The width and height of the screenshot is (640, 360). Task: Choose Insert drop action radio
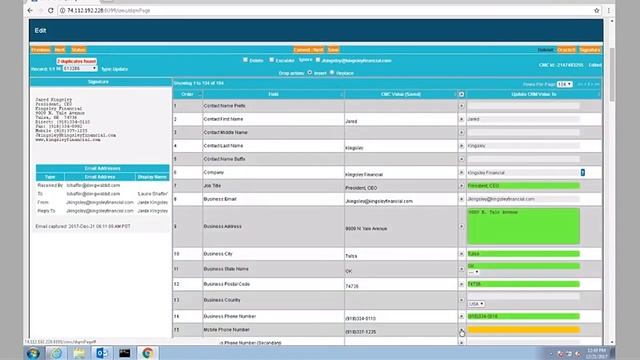click(310, 72)
